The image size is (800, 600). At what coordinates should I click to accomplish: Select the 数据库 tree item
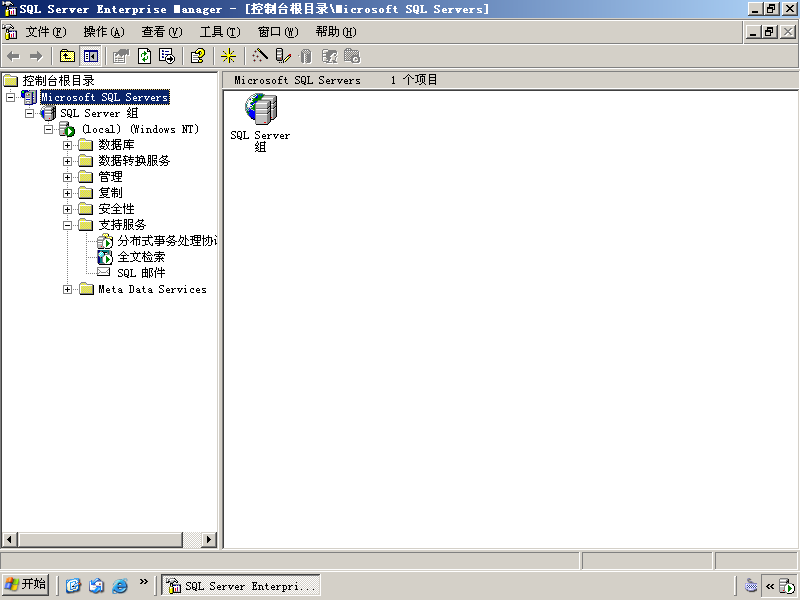(x=116, y=145)
